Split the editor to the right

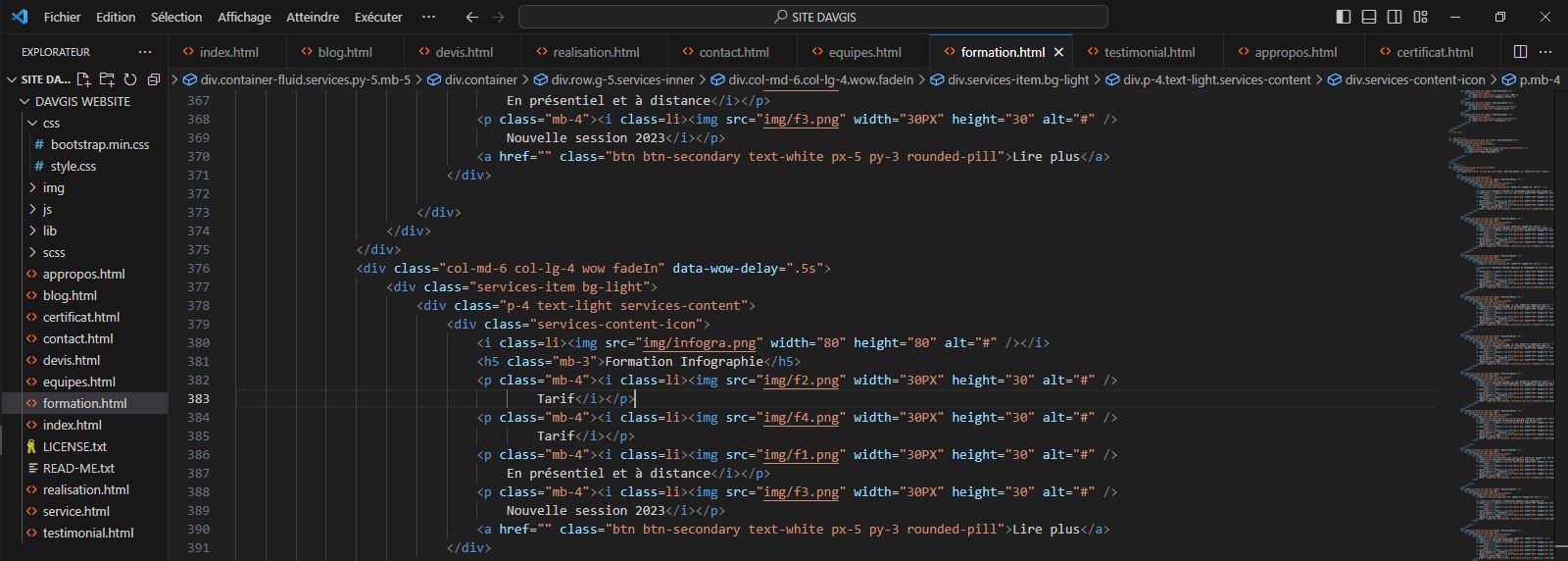(1520, 52)
